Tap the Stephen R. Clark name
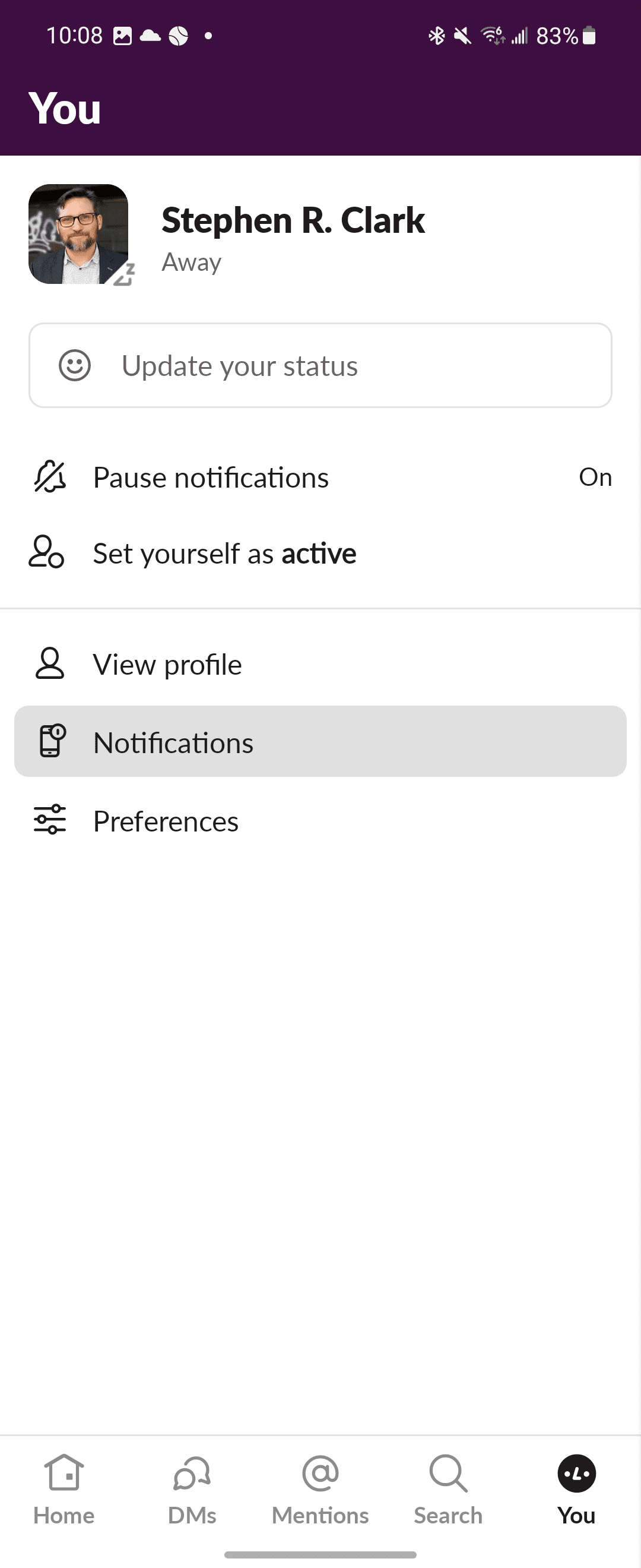Screen dimensions: 641x1568 pyautogui.click(x=293, y=220)
